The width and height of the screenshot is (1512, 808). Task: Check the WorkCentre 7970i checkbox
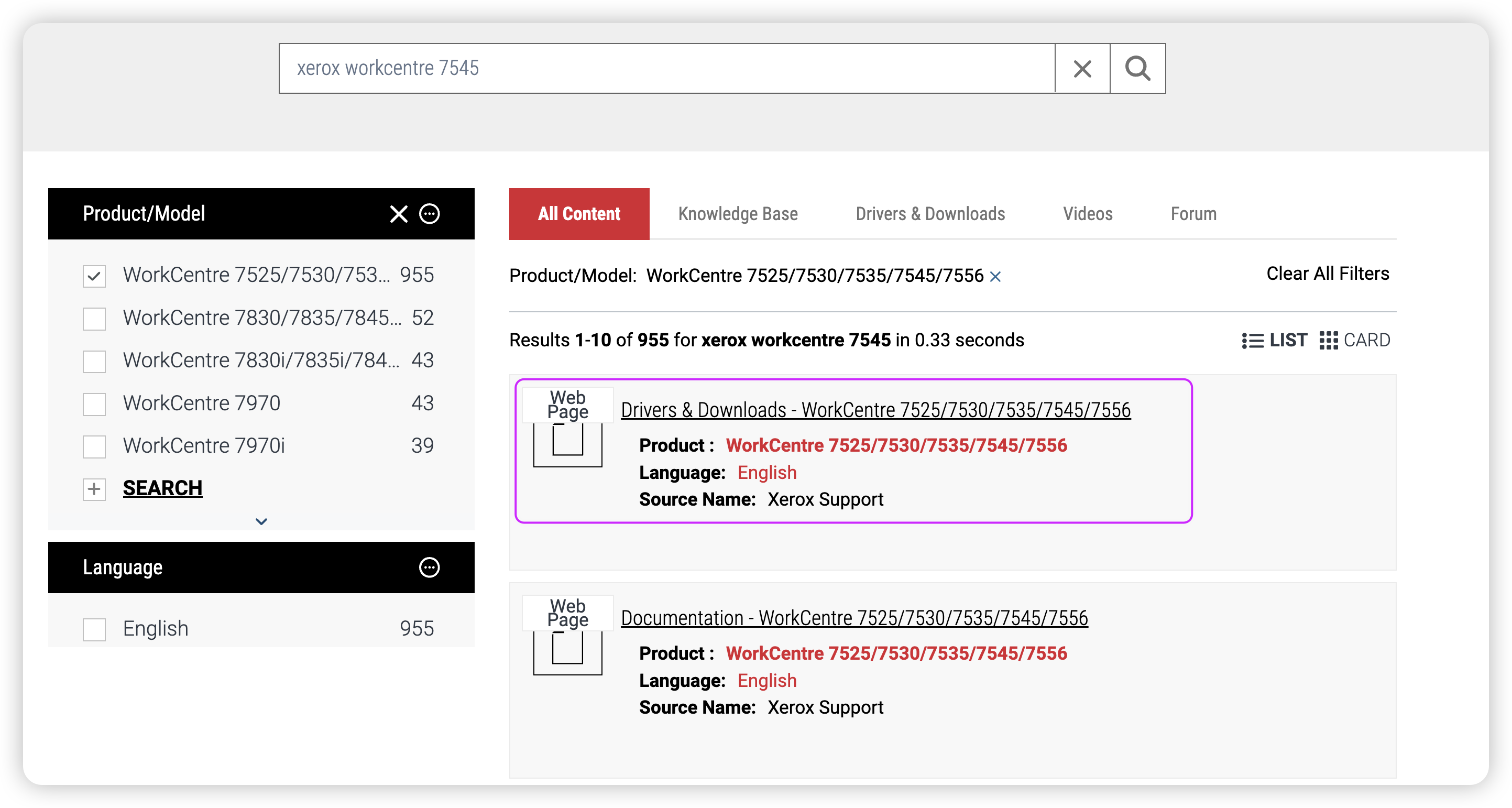[94, 446]
